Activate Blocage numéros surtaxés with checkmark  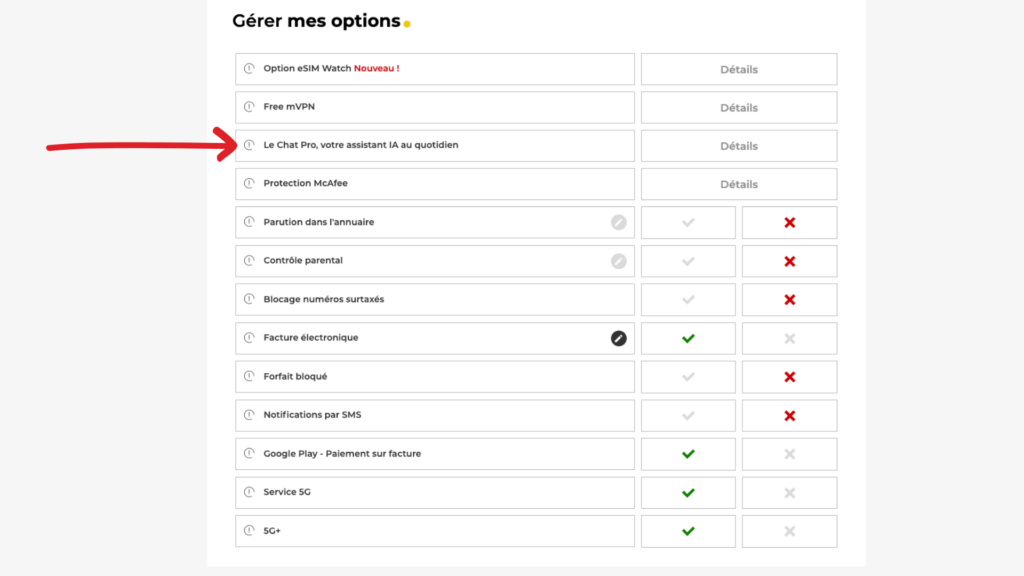(x=688, y=299)
